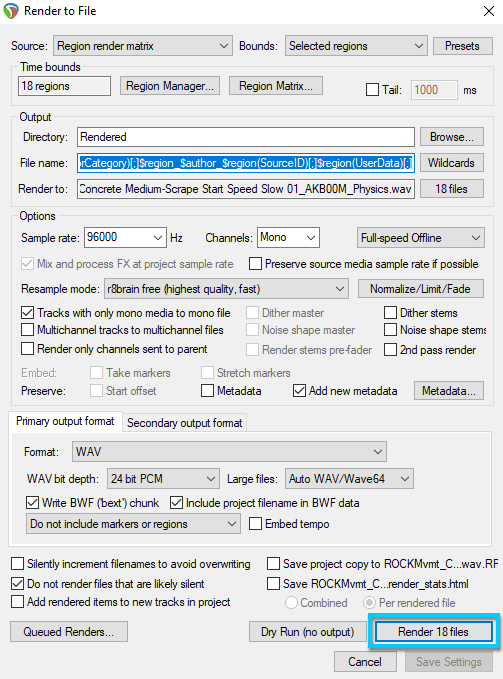503x679 pixels.
Task: Start a Dry Run with no output
Action: click(x=307, y=632)
